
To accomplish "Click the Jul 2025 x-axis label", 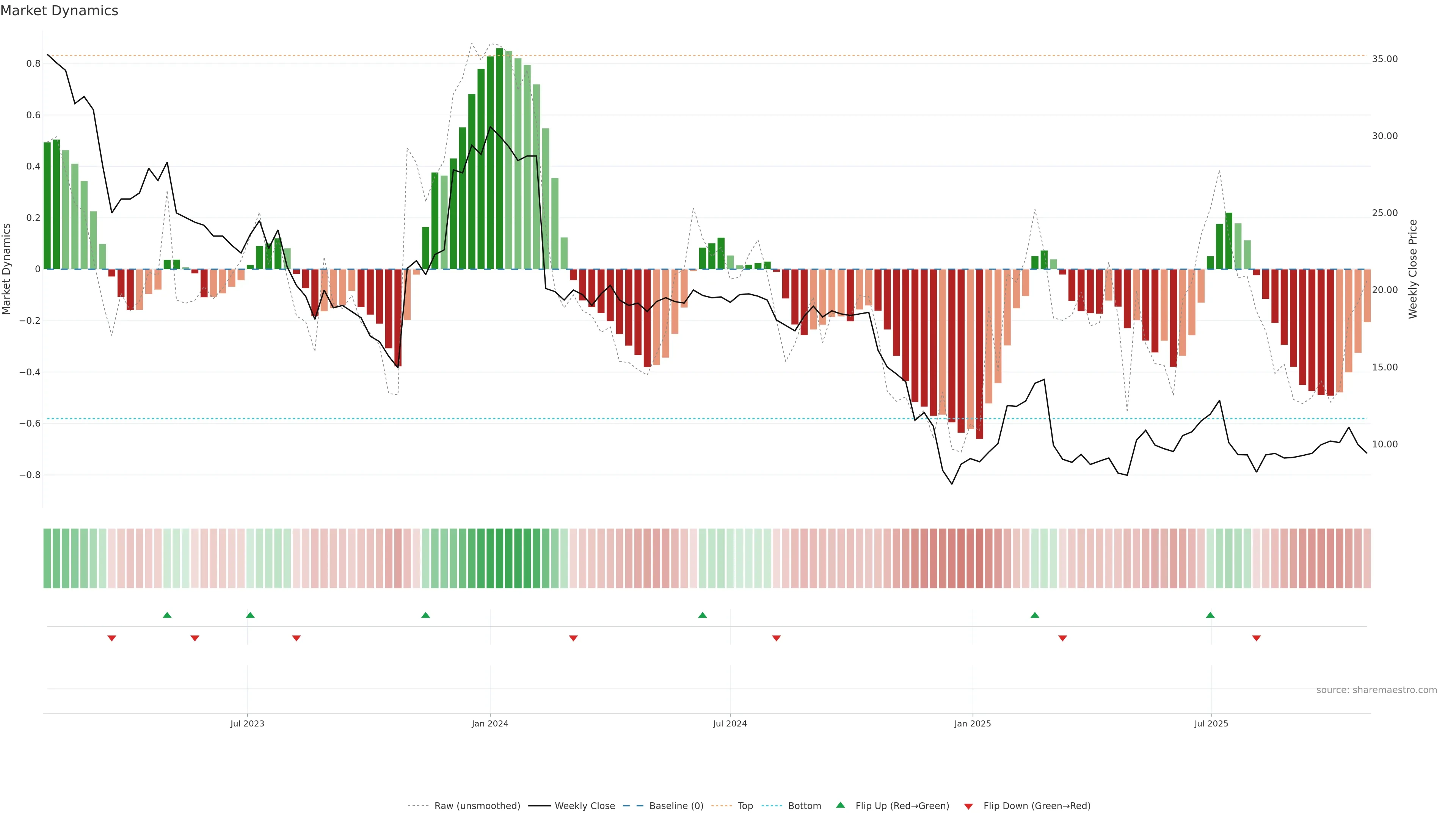I will tap(1211, 723).
